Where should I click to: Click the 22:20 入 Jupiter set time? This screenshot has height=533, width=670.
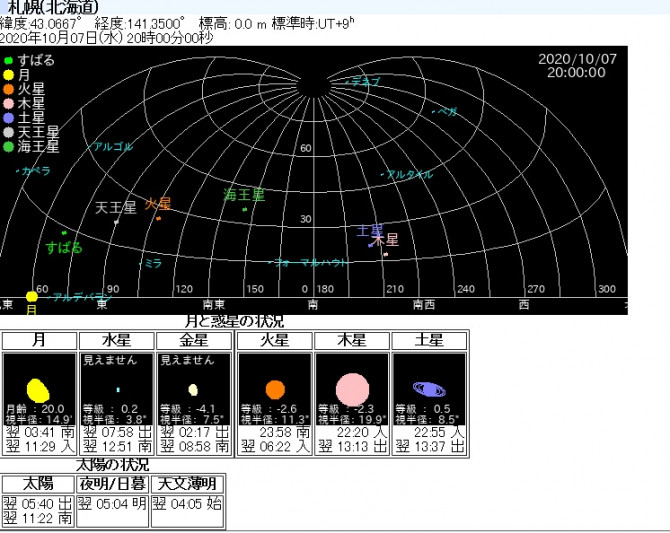[x=362, y=432]
